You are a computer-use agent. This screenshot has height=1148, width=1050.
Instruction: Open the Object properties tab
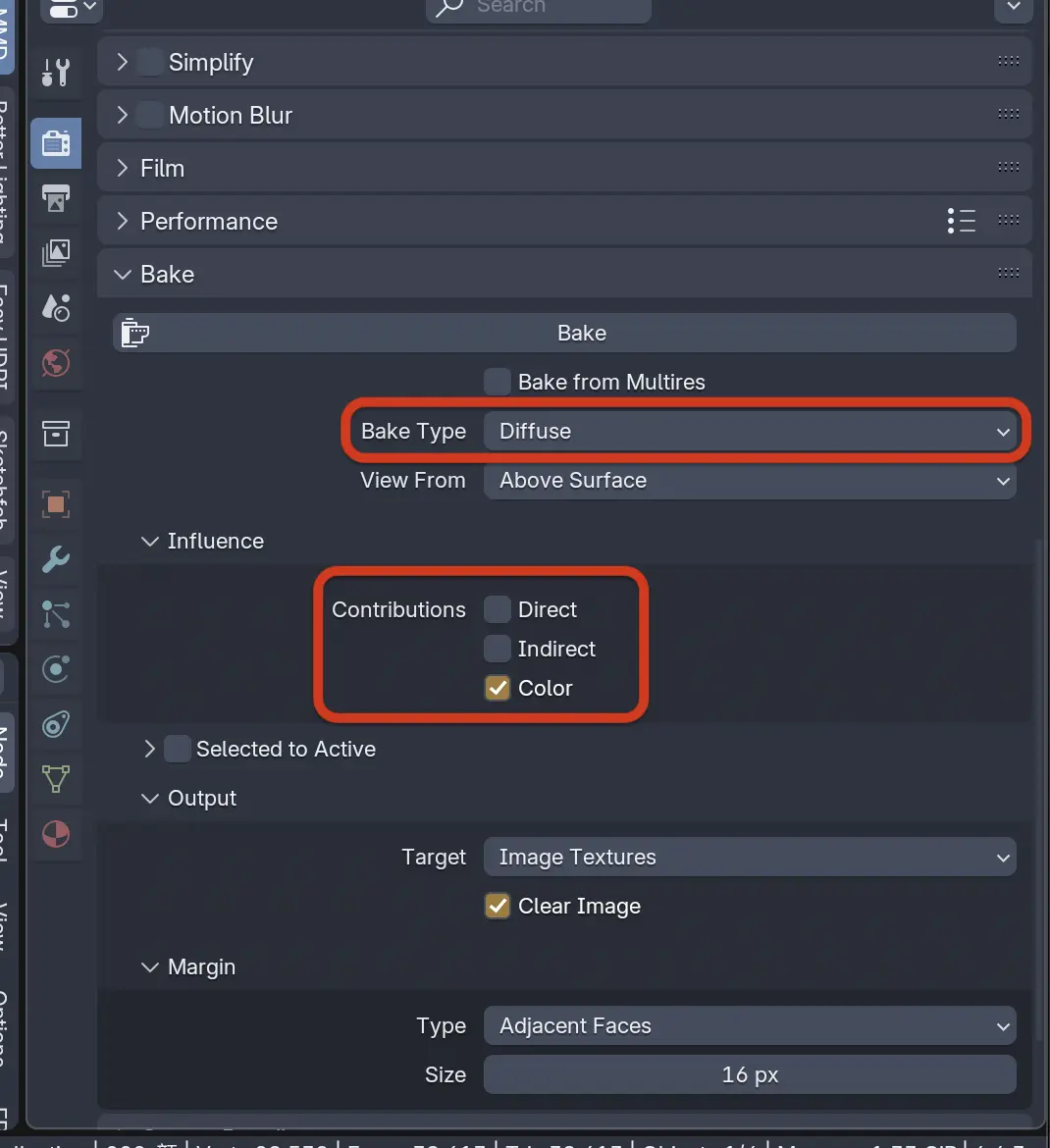[x=56, y=504]
